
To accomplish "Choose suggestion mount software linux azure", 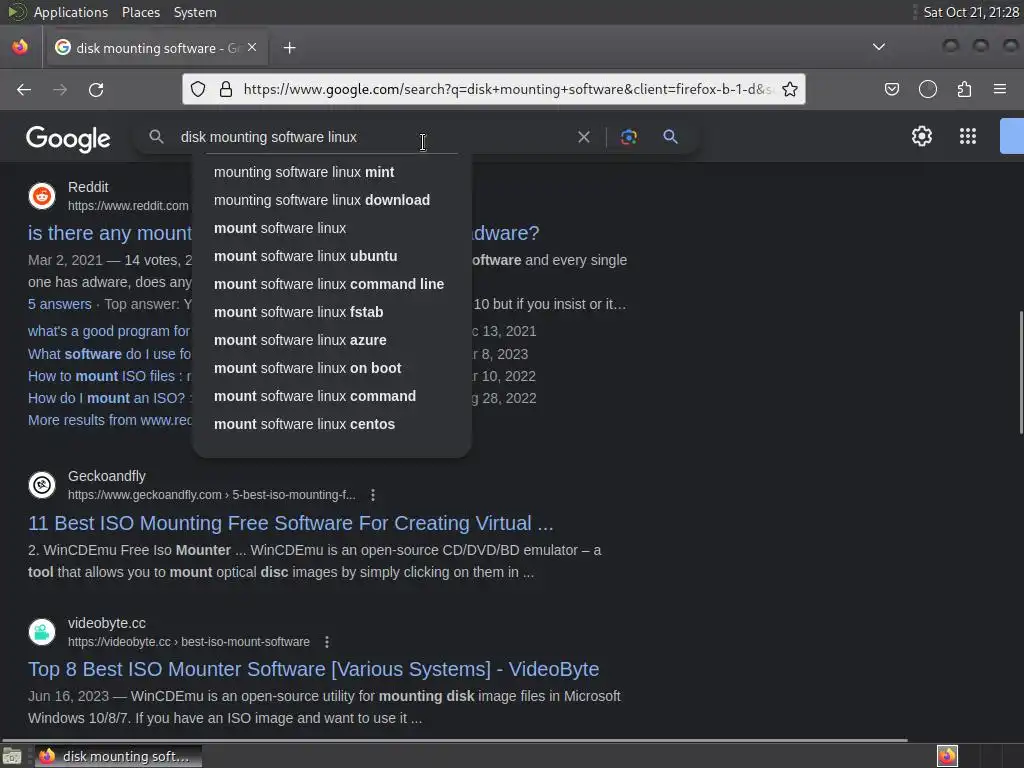I will (332, 341).
